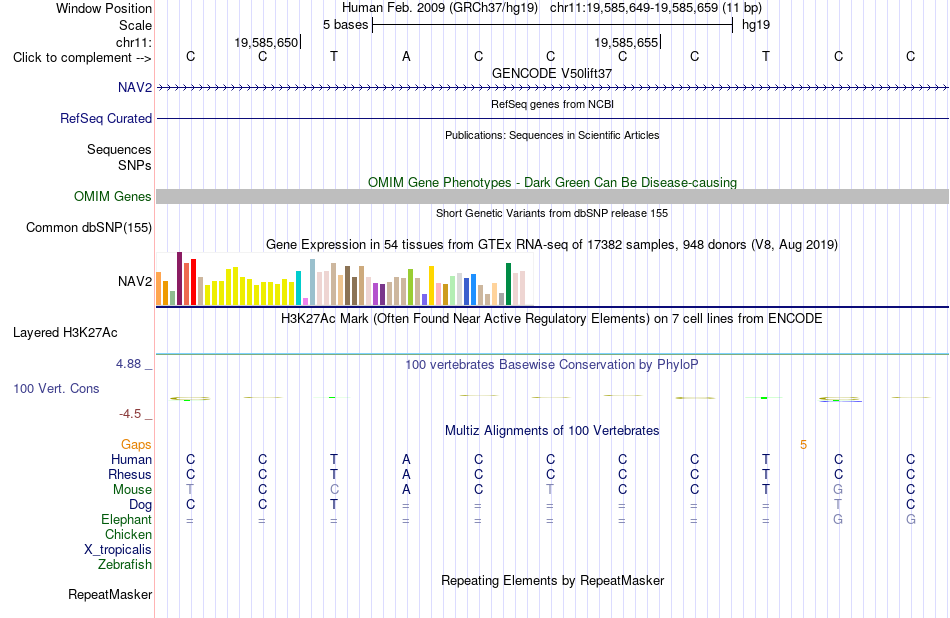Click the -4.5 lower conservation scale value
This screenshot has width=950, height=618.
(x=130, y=414)
